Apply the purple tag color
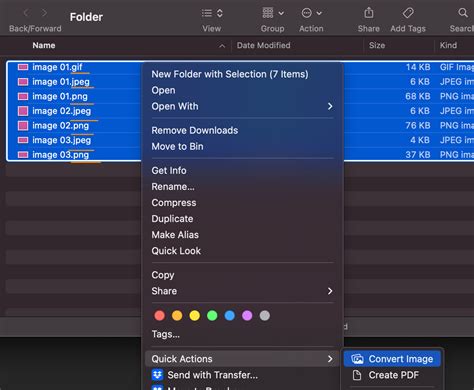474x390 pixels. click(247, 315)
